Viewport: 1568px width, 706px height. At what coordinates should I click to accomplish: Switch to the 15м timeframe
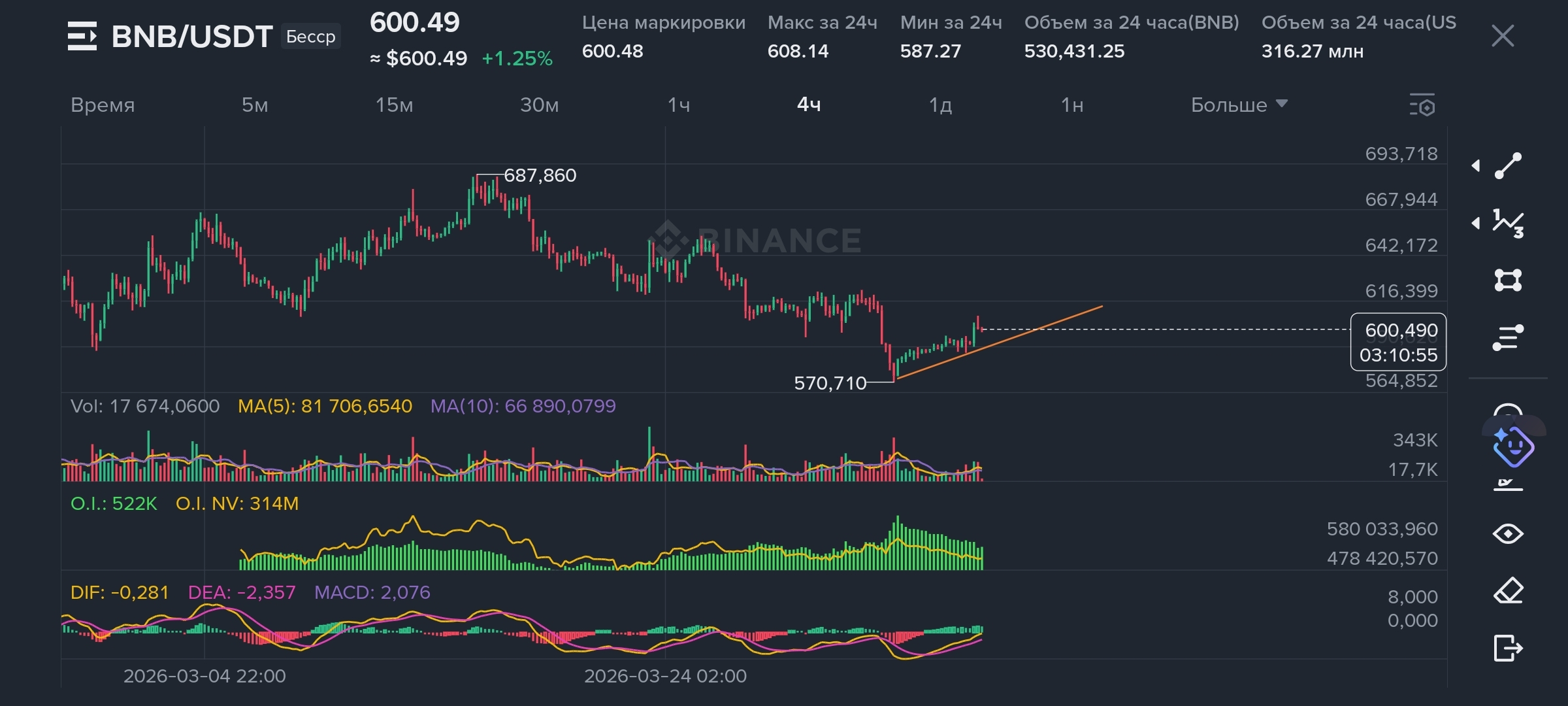[x=394, y=105]
